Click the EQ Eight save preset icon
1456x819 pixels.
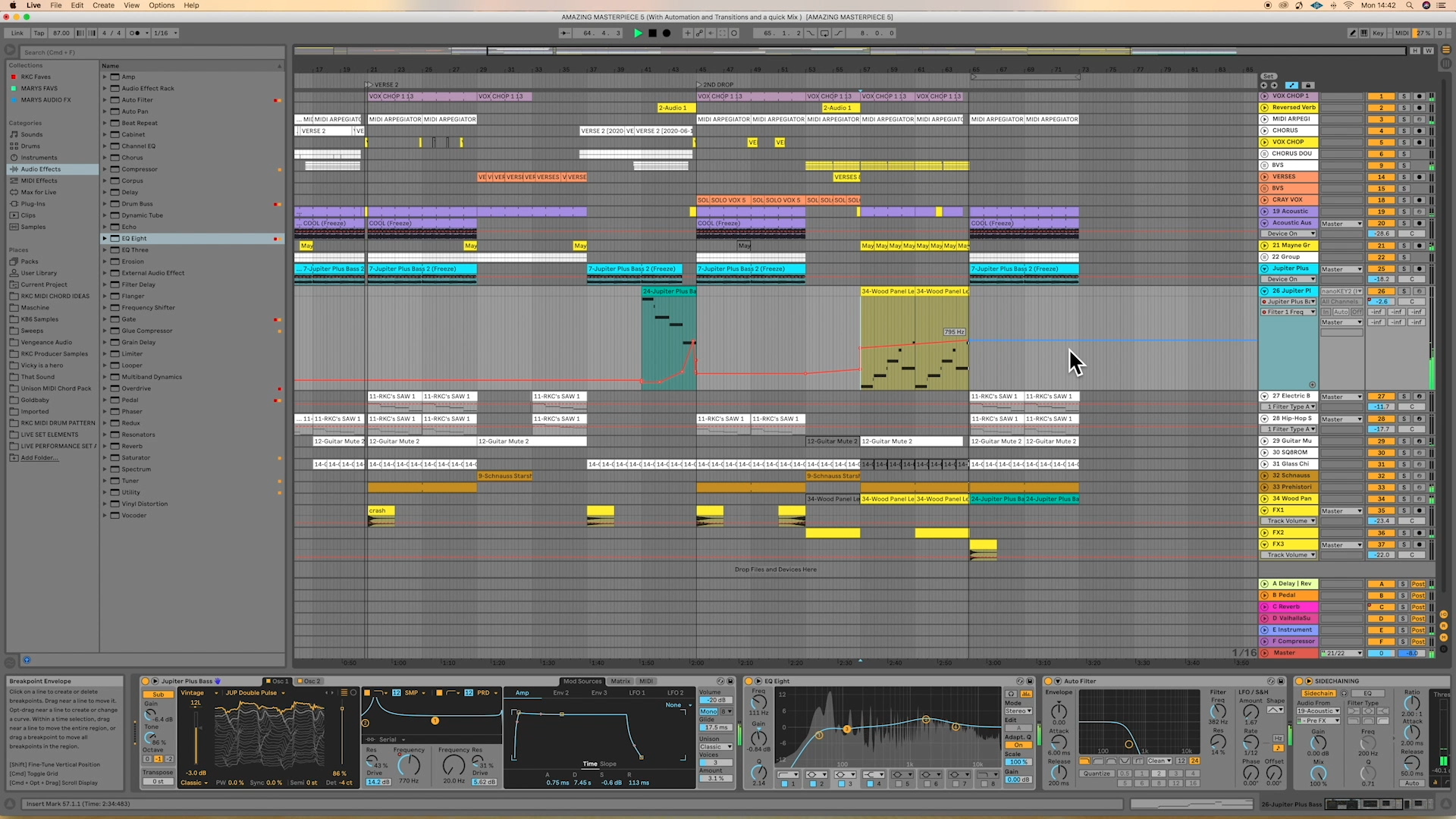point(1030,681)
